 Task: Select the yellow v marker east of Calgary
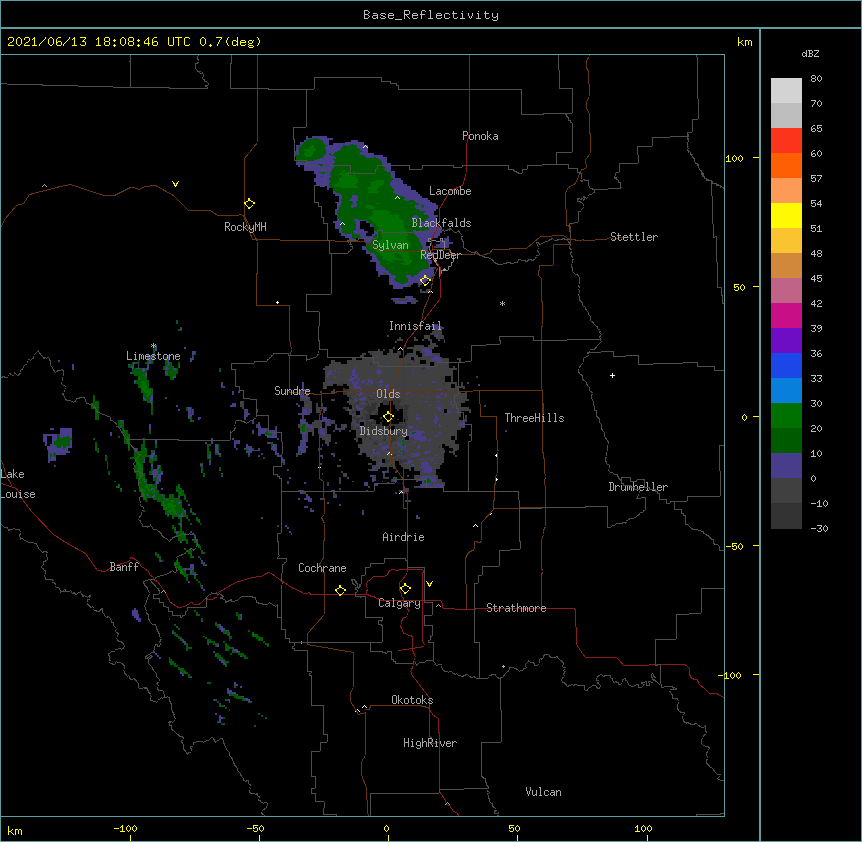(x=429, y=584)
